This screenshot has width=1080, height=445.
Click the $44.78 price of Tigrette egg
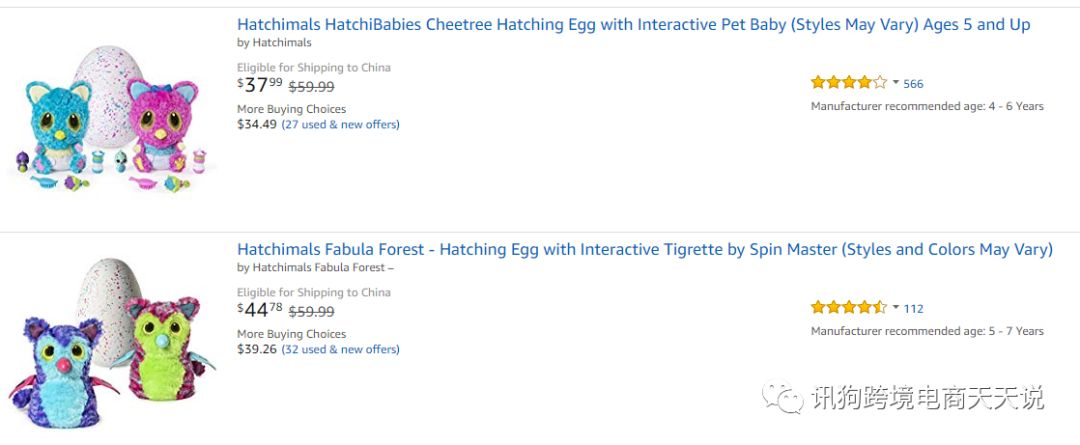point(260,310)
